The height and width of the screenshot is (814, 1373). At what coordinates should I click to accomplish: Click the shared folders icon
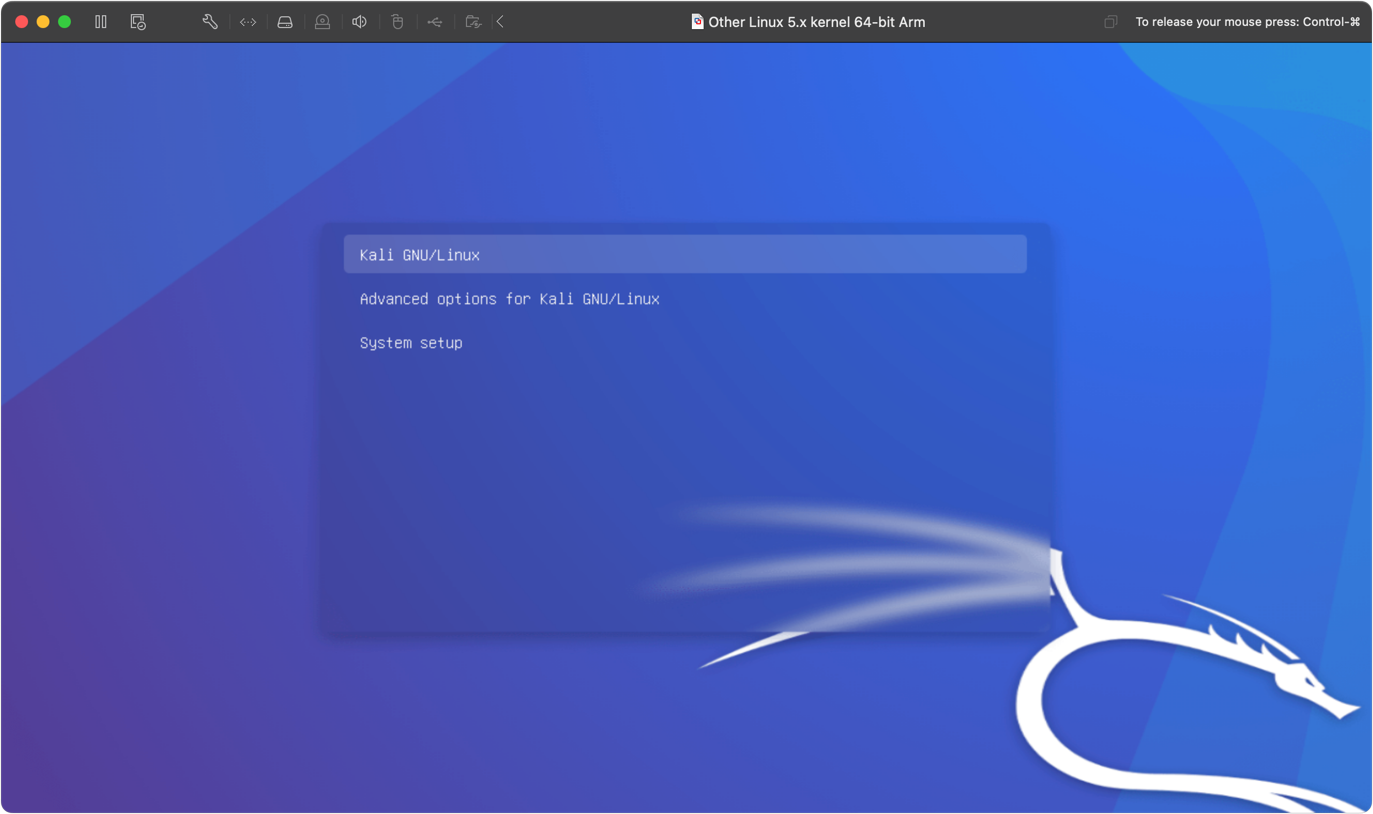click(473, 22)
